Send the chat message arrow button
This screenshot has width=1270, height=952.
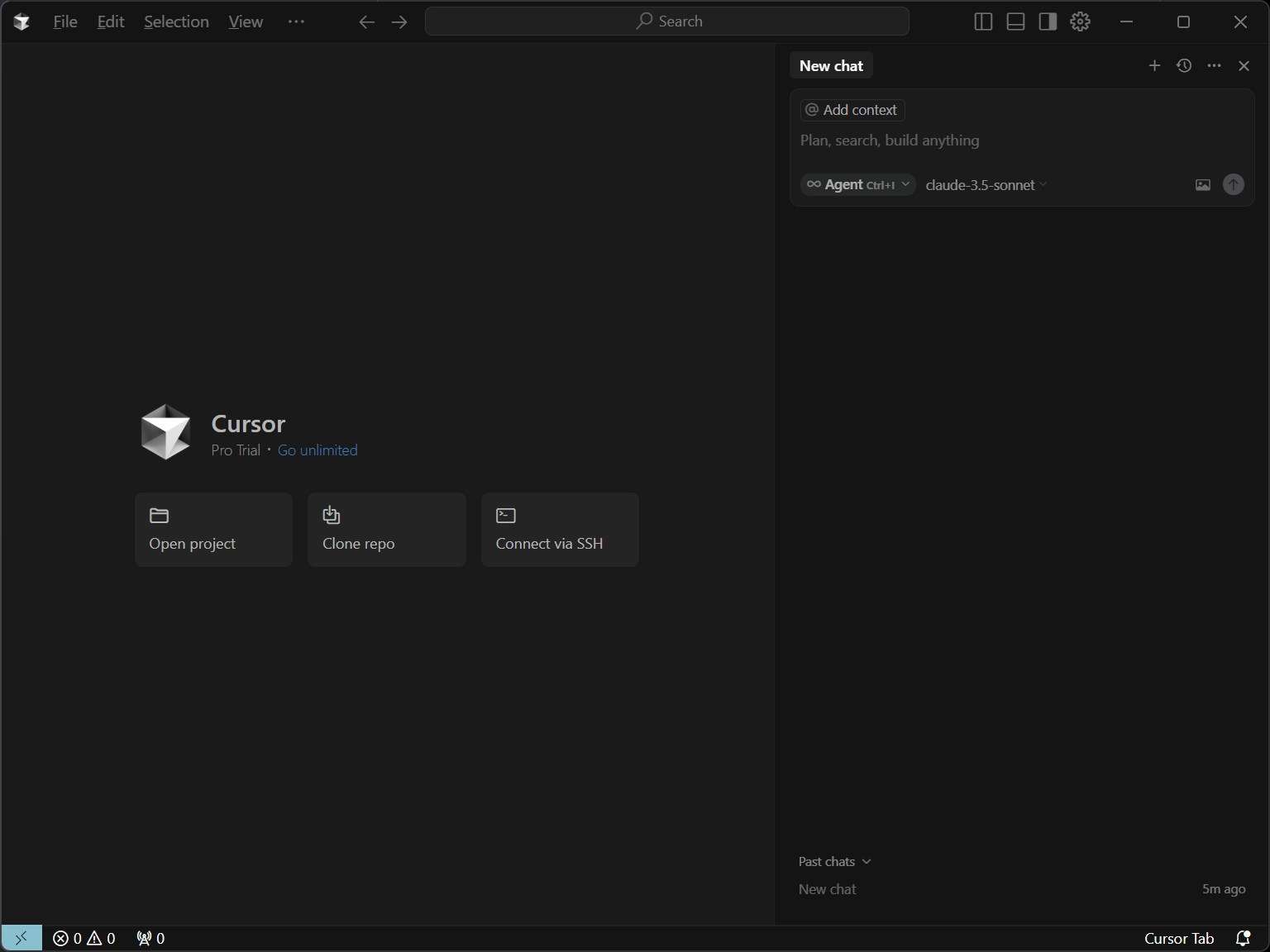tap(1233, 184)
